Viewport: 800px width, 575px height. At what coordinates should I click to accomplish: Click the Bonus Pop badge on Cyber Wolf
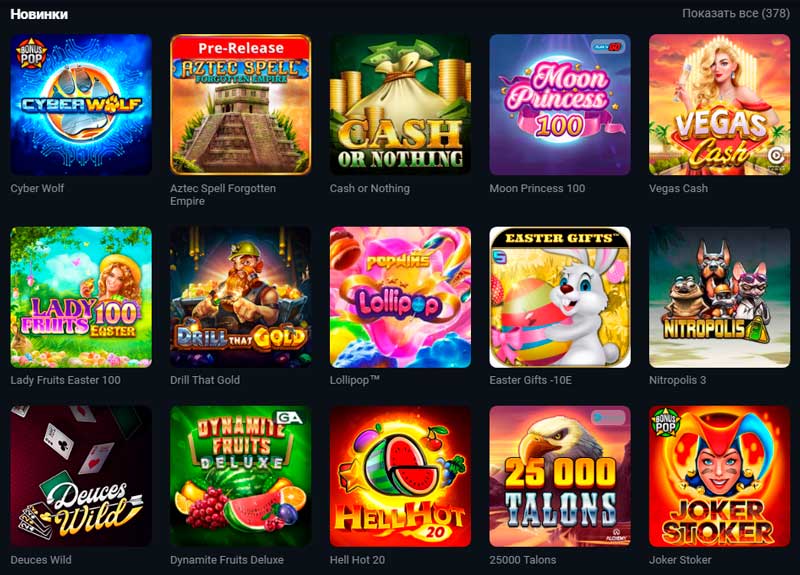32,53
